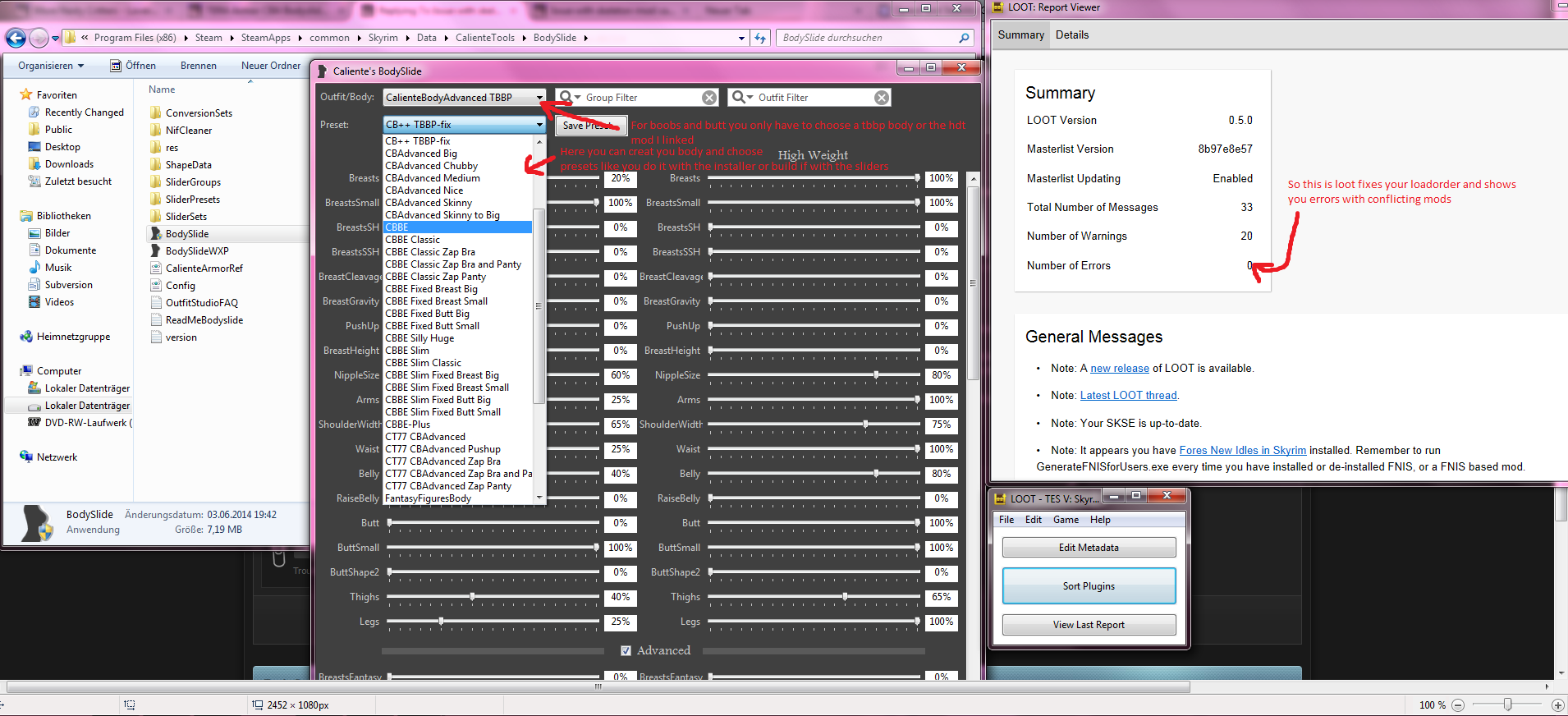Open Downloads in the Favorites list
Viewport: 1568px width, 716px height.
[x=69, y=164]
